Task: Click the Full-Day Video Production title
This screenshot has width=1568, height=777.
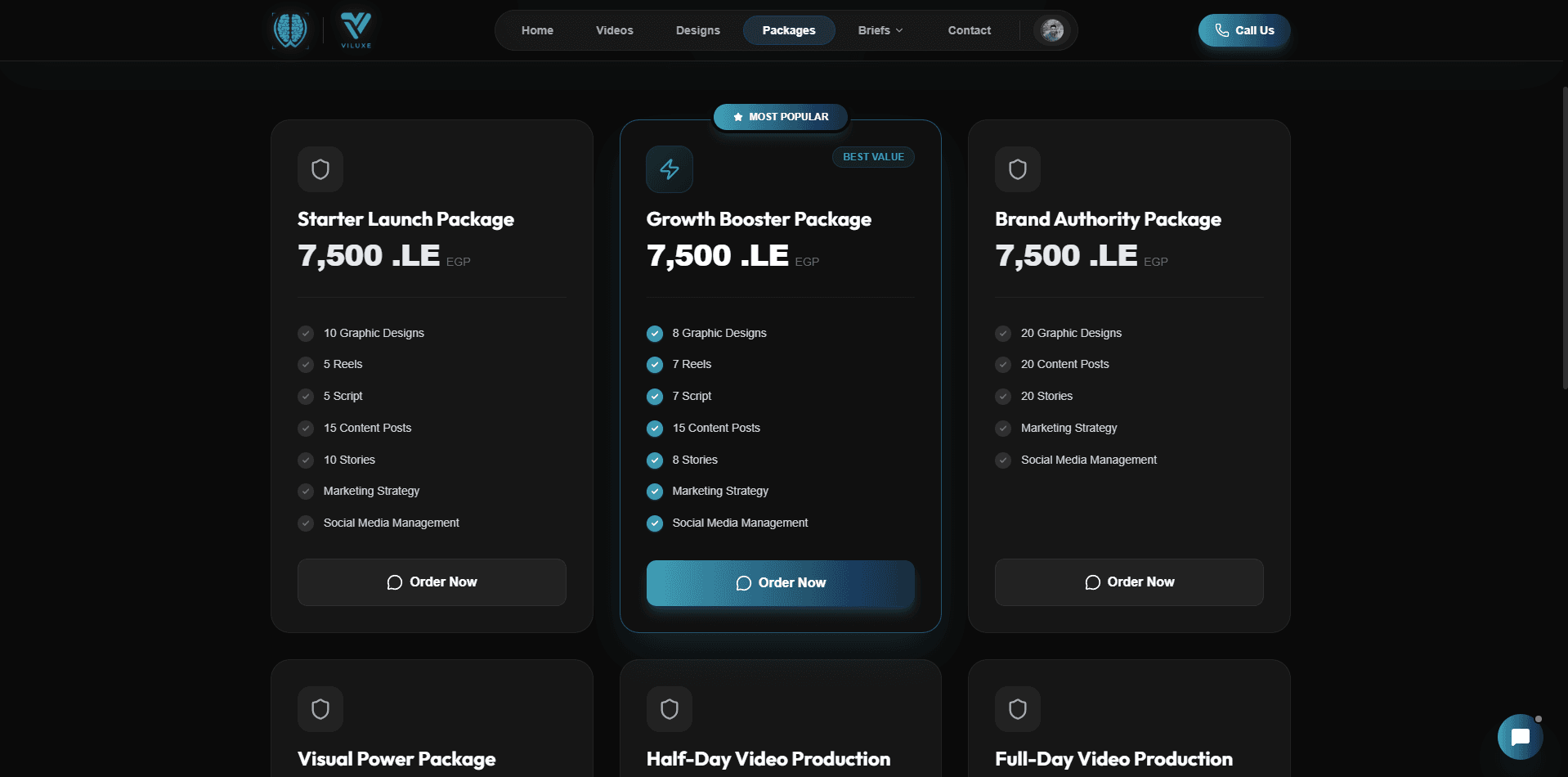Action: click(x=1113, y=759)
